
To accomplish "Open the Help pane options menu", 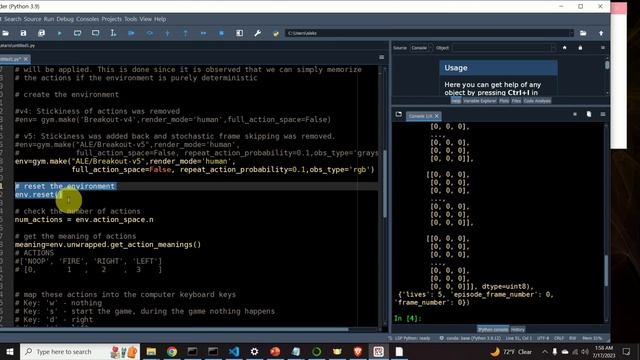I will point(603,48).
